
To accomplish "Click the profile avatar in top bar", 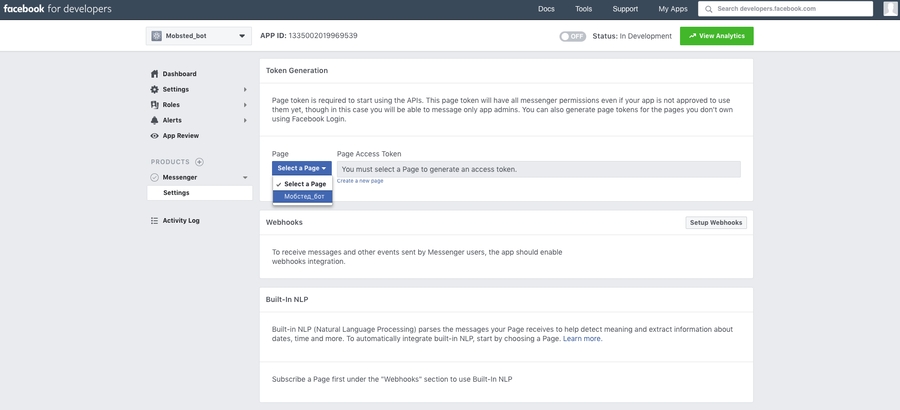I will (890, 9).
